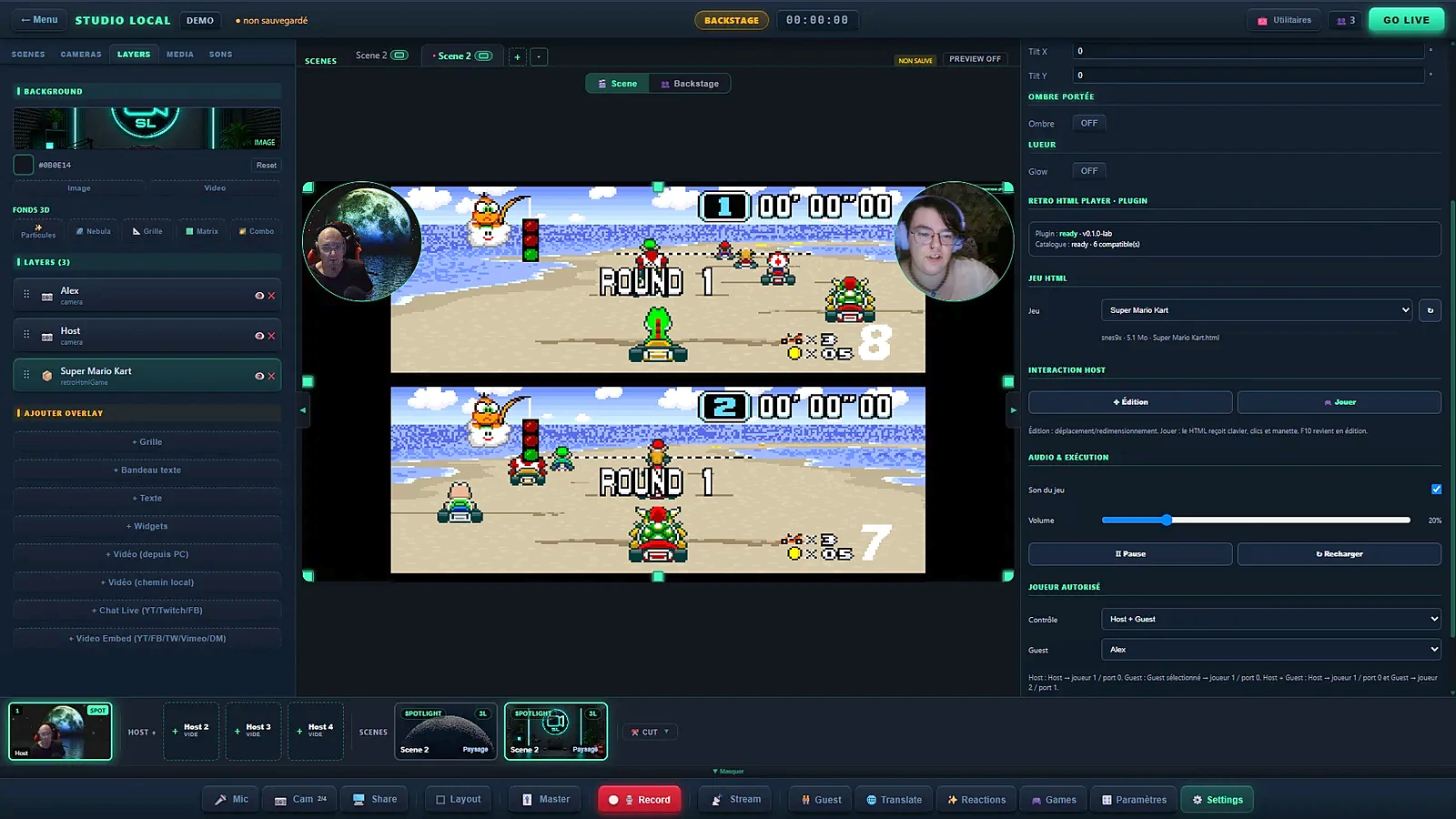Viewport: 1456px width, 819px height.
Task: Click the GO LIVE button
Action: pos(1406,20)
